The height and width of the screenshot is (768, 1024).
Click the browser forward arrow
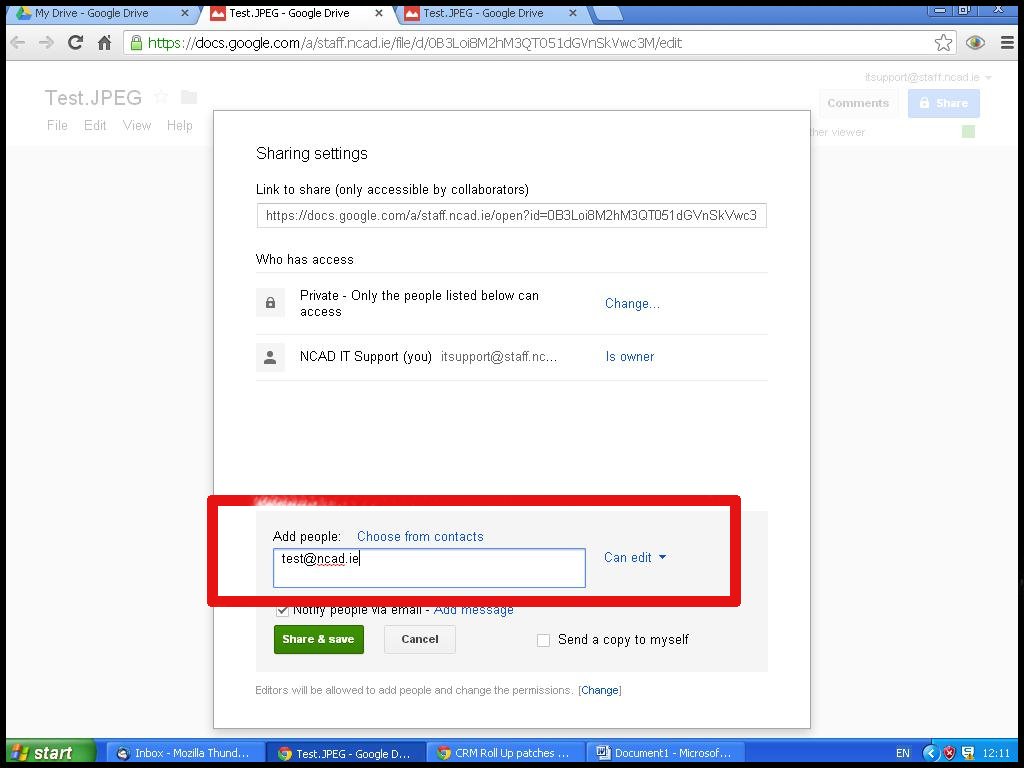46,43
